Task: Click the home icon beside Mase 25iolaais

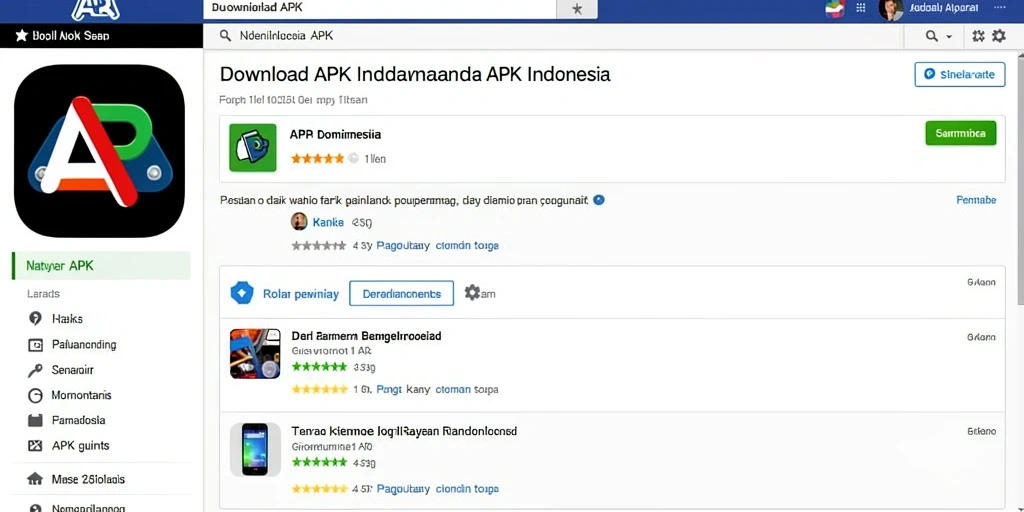Action: tap(35, 479)
